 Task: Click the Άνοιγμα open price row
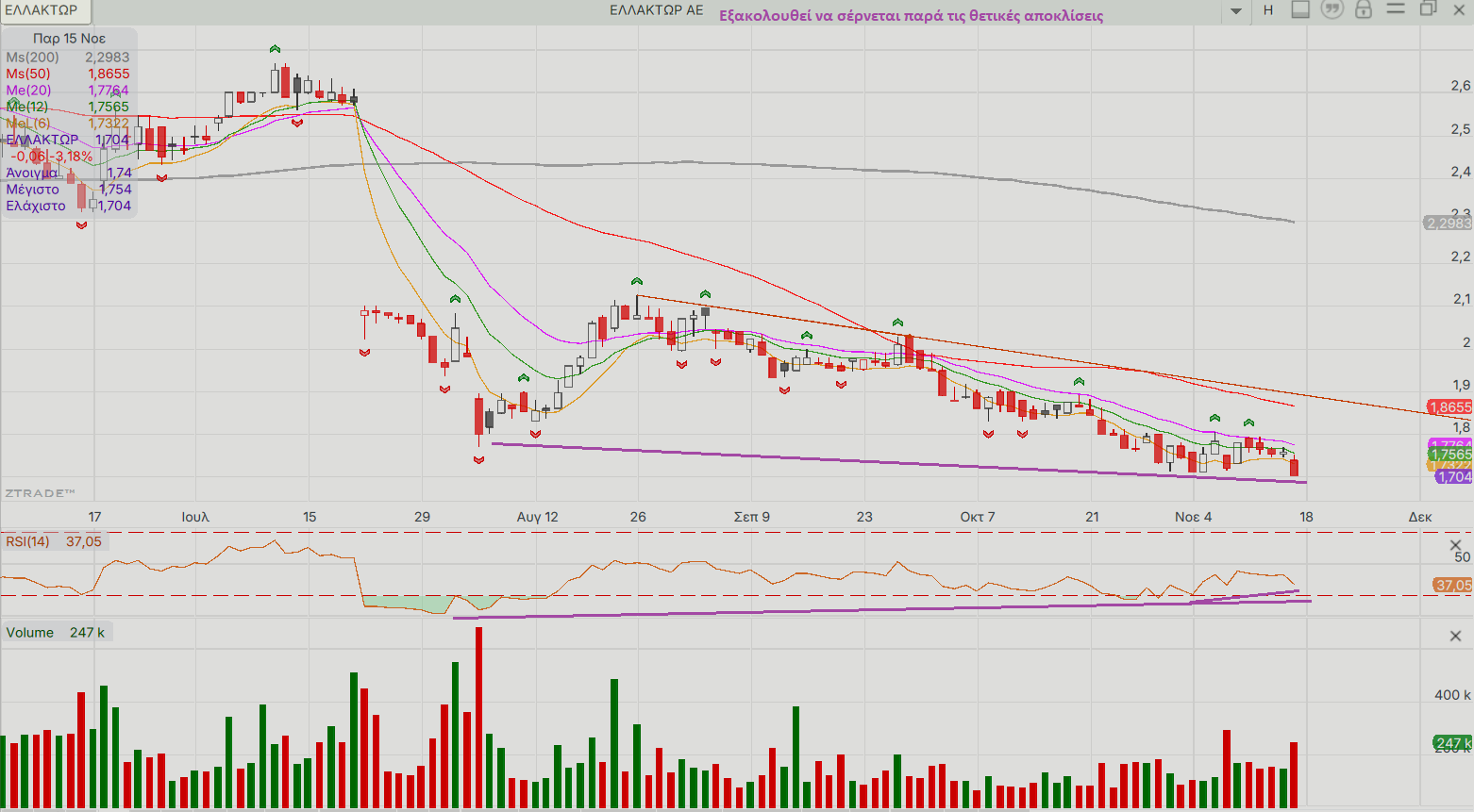click(68, 173)
